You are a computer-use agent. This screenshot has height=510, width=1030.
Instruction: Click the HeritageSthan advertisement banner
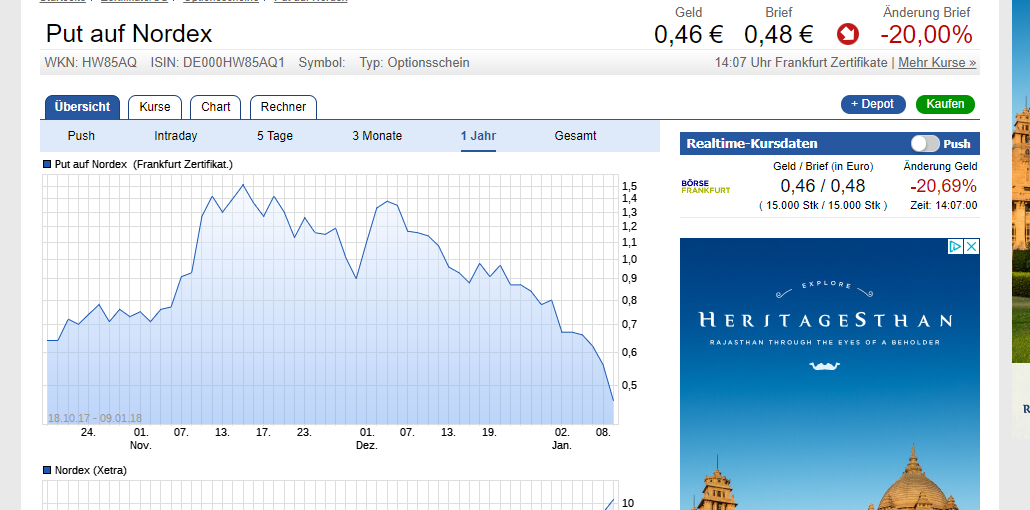click(x=830, y=374)
